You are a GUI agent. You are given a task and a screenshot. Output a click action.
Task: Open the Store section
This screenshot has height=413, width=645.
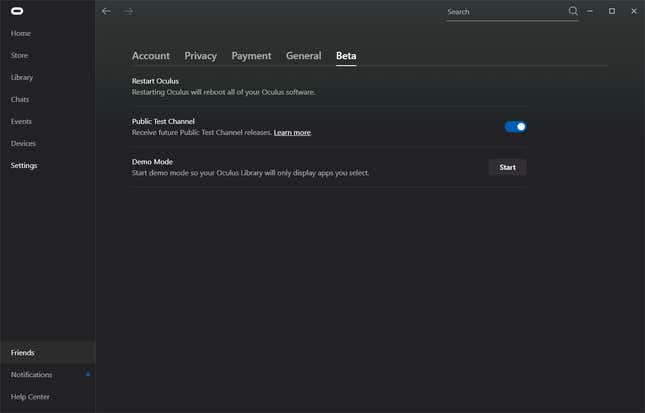pyautogui.click(x=19, y=55)
